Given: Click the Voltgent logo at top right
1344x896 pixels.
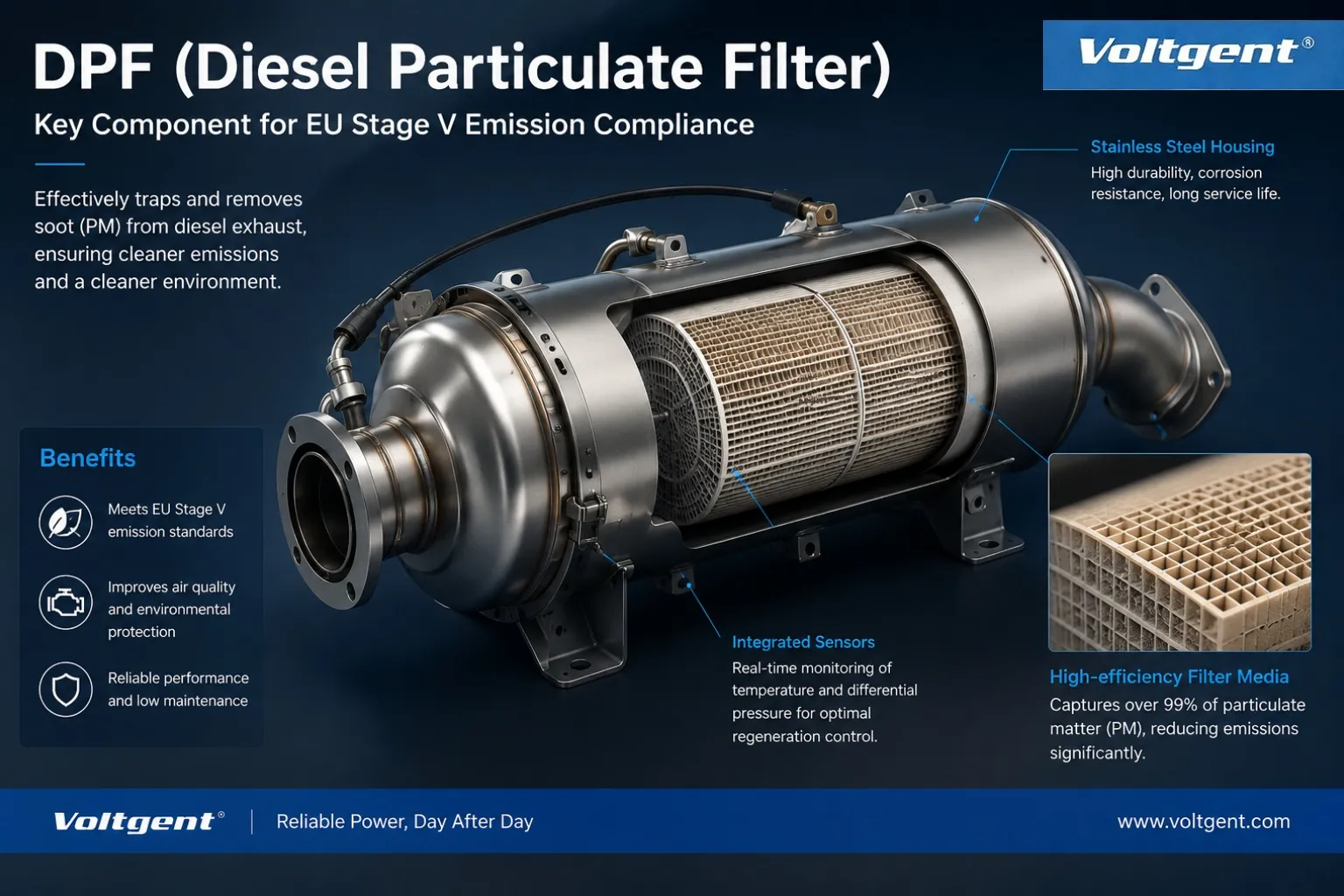Looking at the screenshot, I should (1193, 54).
